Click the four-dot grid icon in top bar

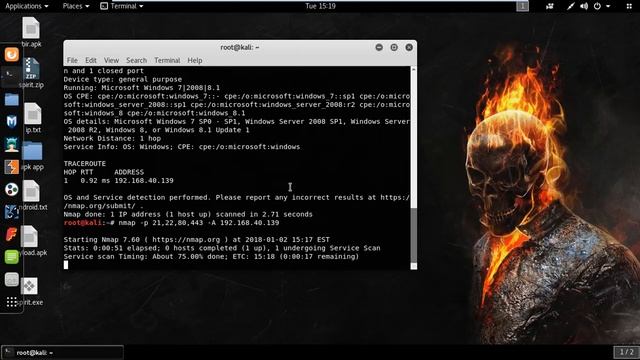click(x=629, y=6)
